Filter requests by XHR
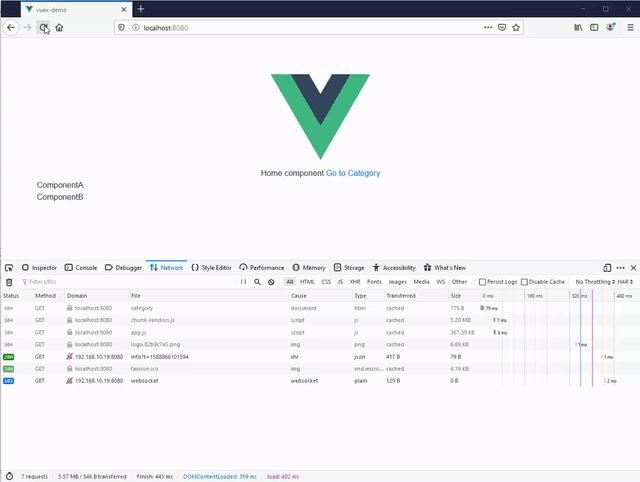 point(355,282)
